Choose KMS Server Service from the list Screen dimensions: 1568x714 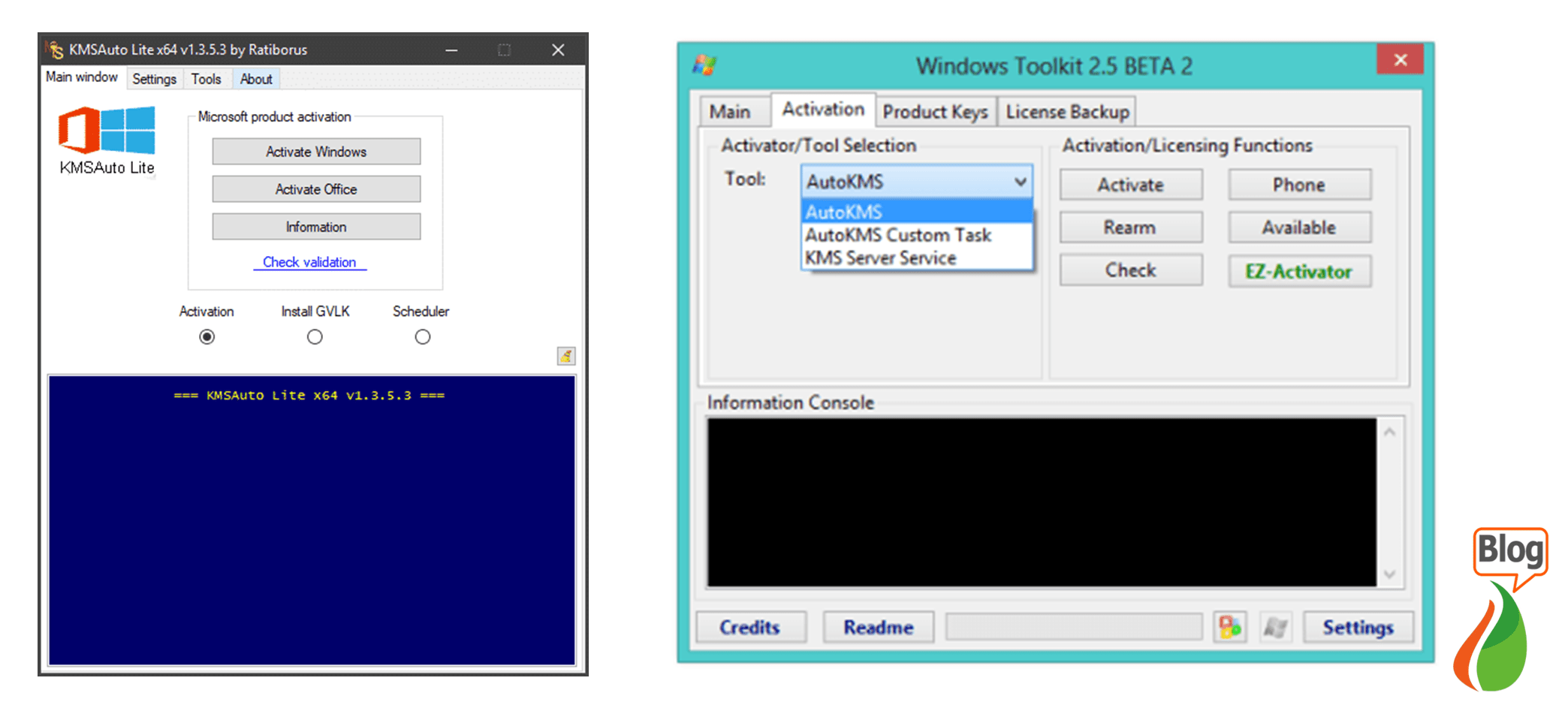[x=917, y=258]
